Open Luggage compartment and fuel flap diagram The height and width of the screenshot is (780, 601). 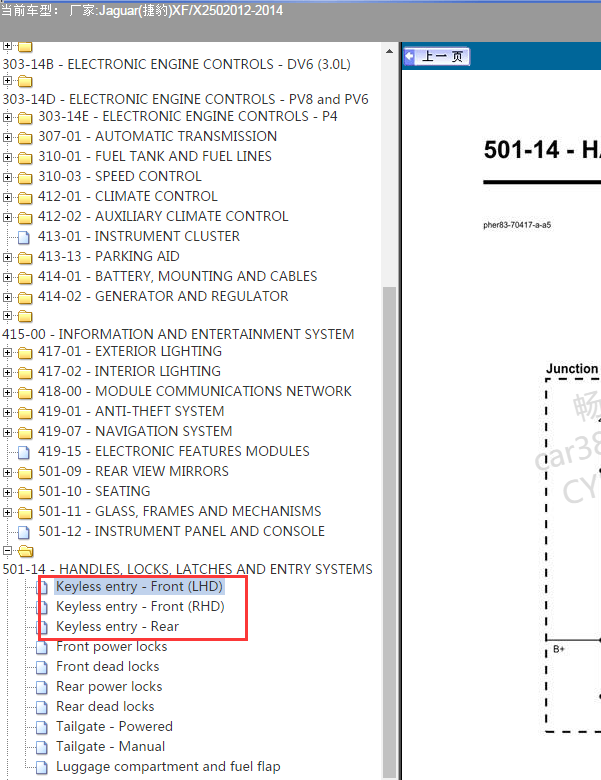point(168,767)
